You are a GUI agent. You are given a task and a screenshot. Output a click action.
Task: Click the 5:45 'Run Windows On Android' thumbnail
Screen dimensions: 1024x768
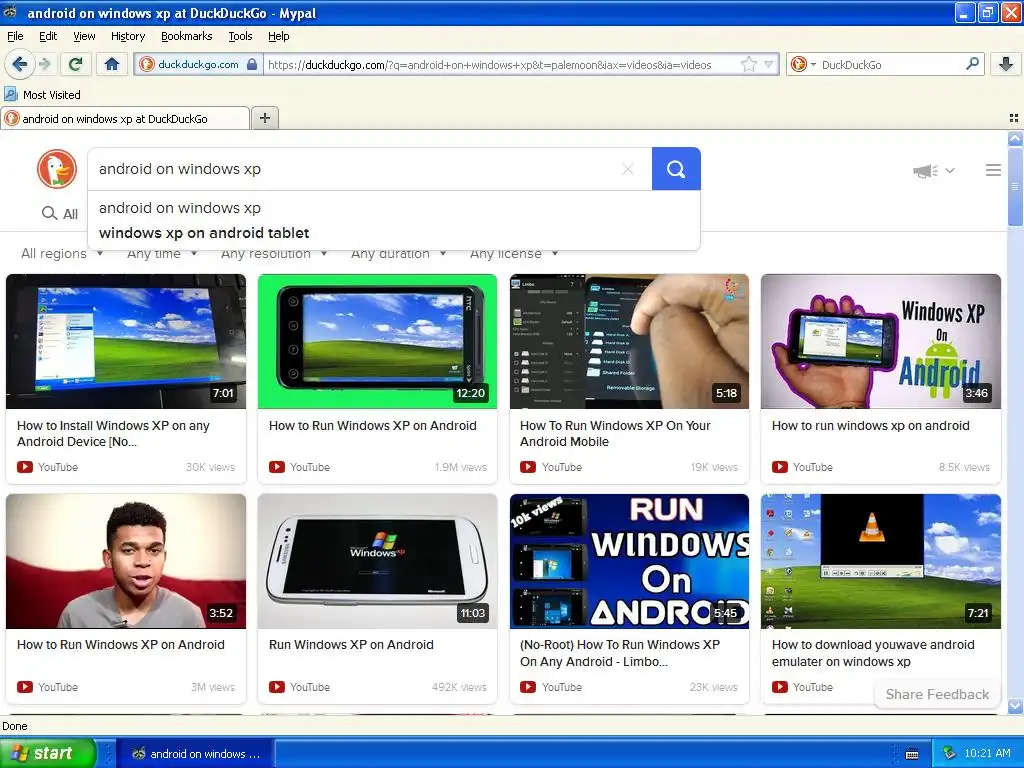tap(630, 561)
